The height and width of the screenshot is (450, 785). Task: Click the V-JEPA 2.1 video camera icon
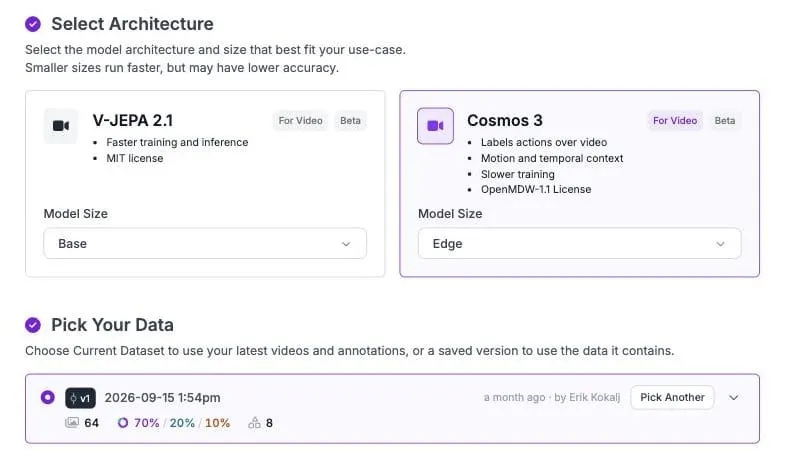coord(61,126)
